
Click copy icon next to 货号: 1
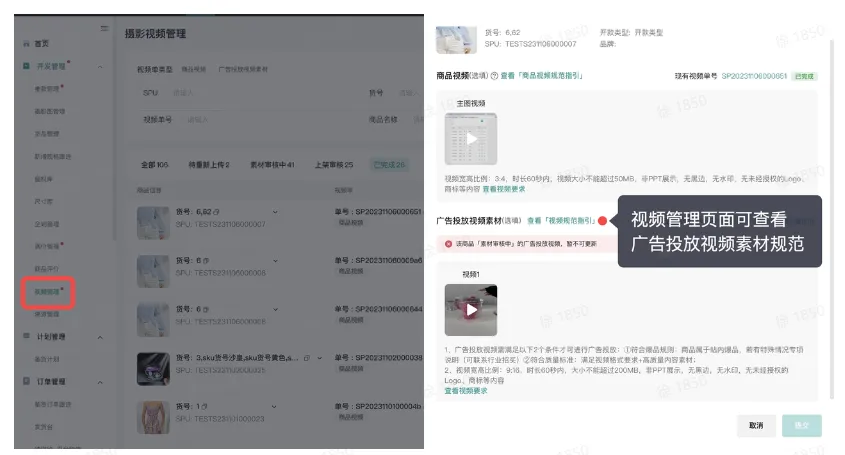pyautogui.click(x=205, y=406)
